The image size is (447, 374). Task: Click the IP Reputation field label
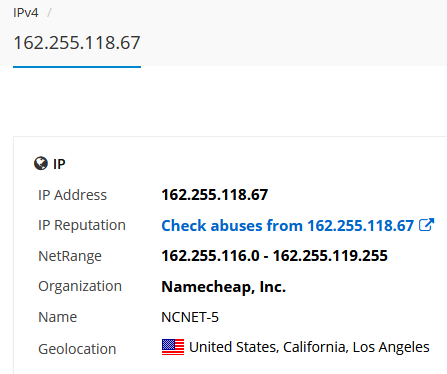click(x=82, y=225)
